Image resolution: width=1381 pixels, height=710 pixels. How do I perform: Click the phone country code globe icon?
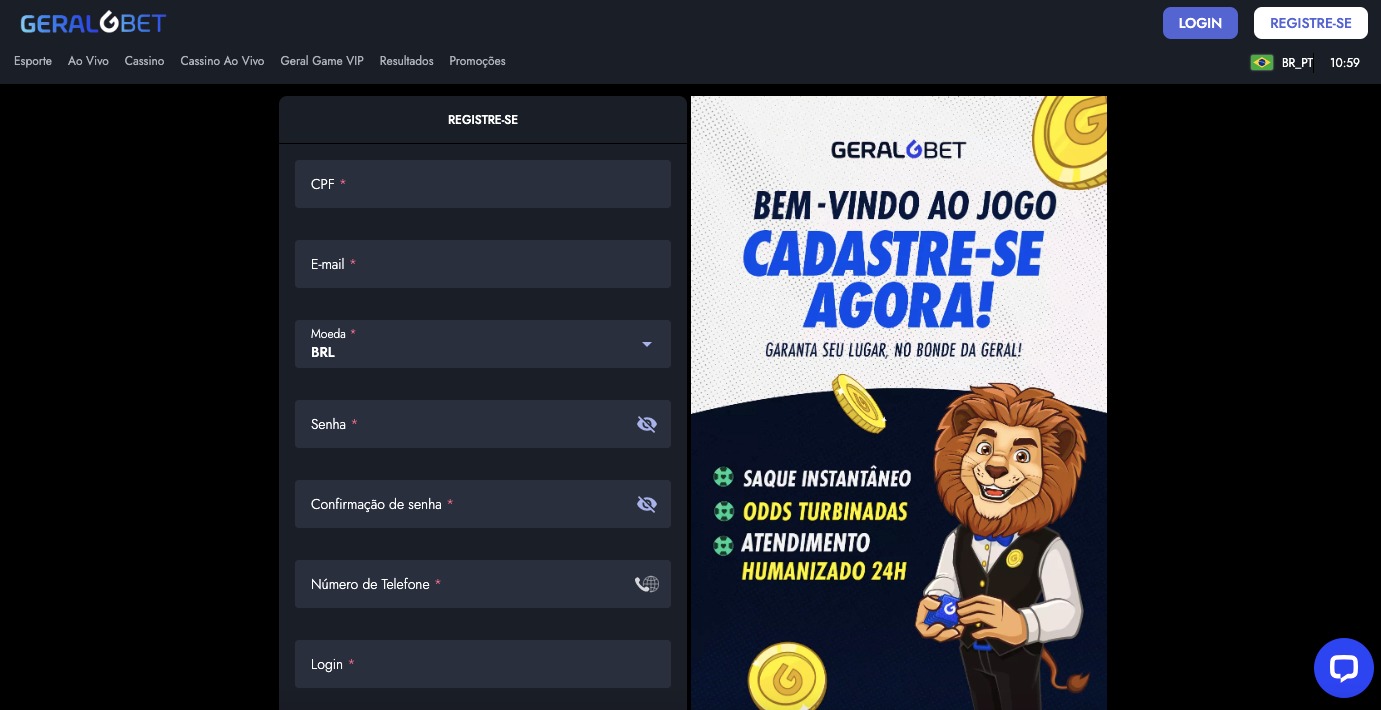(x=647, y=584)
